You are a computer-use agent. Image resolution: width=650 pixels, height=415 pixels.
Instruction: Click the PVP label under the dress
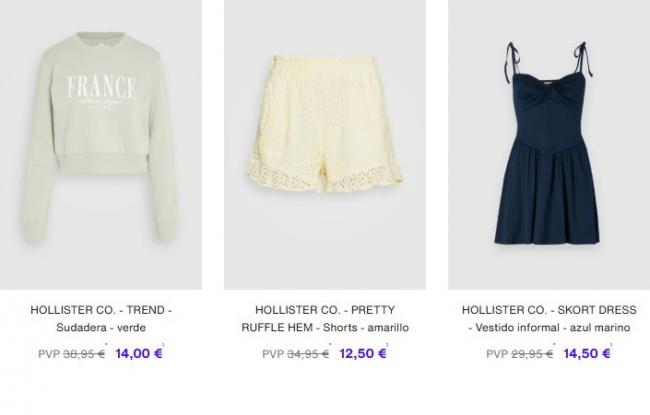point(497,354)
